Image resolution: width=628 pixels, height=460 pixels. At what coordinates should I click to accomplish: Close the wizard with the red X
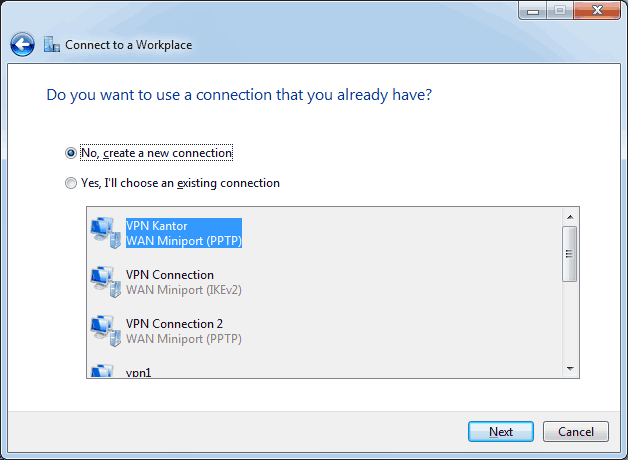597,10
